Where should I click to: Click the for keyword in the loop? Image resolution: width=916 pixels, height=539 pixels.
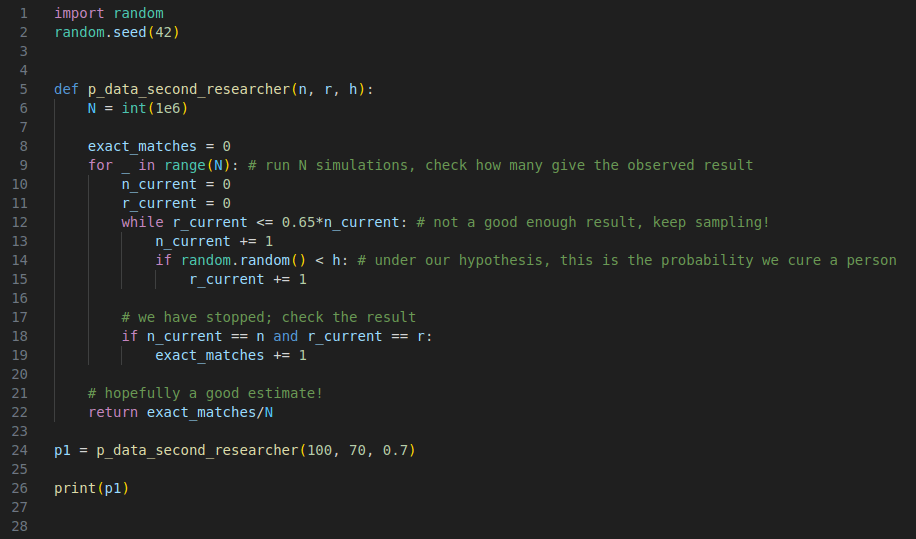click(100, 166)
